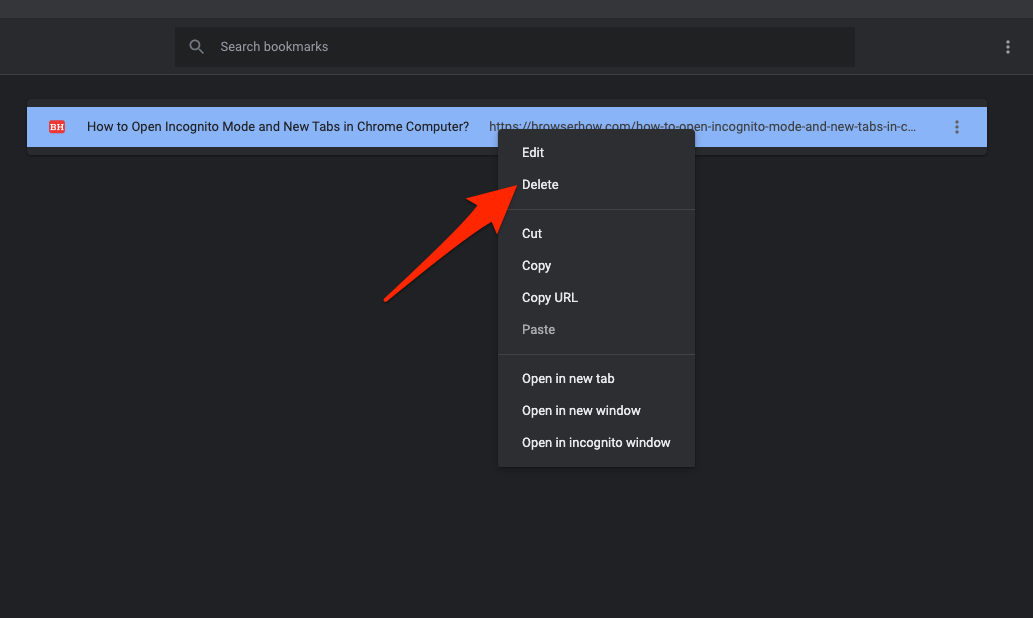Click the search magnifier icon

pos(196,47)
